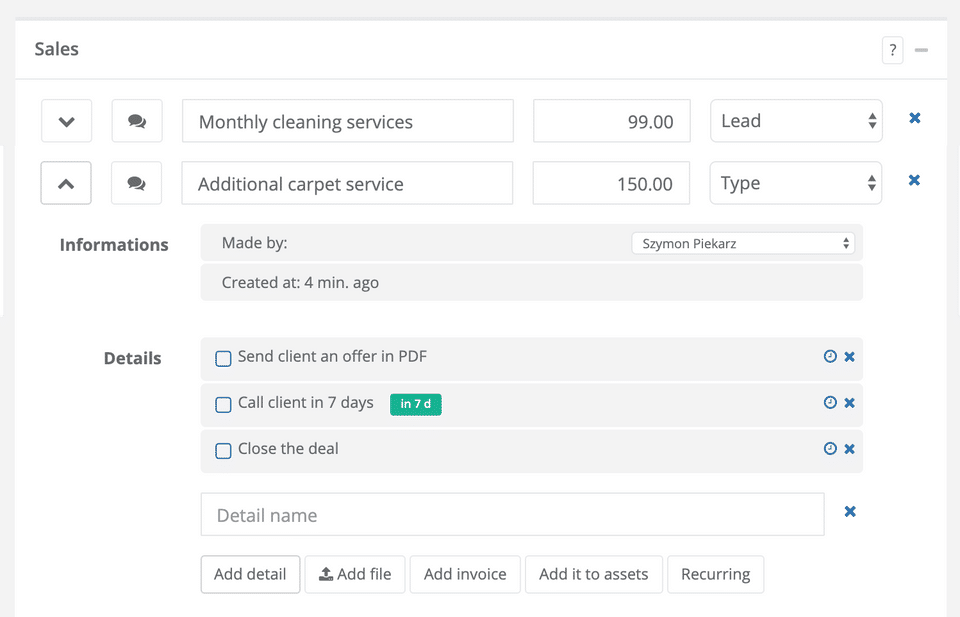Image resolution: width=960 pixels, height=617 pixels.
Task: Delete the Monthly cleaning services row
Action: (914, 118)
